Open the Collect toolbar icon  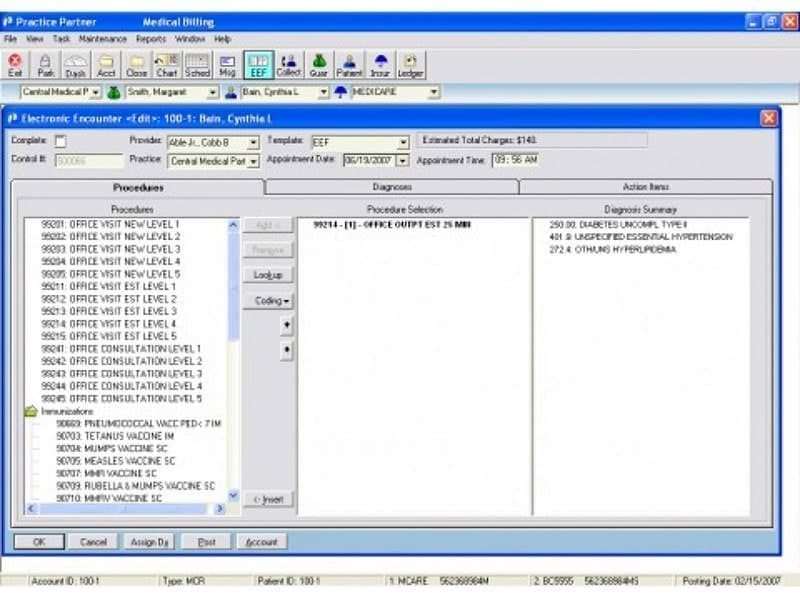click(288, 65)
